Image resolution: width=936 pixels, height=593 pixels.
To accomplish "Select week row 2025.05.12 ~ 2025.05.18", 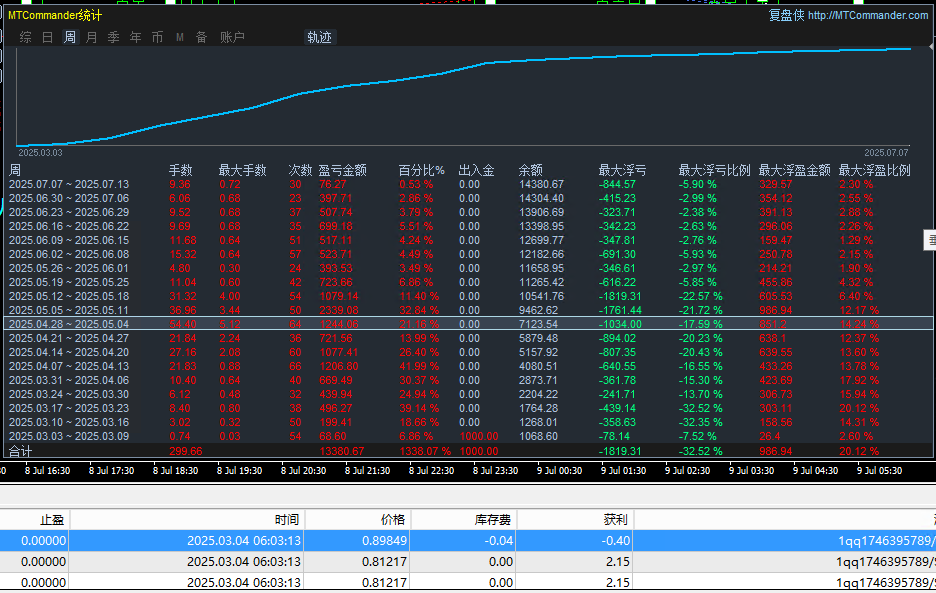I will point(468,296).
